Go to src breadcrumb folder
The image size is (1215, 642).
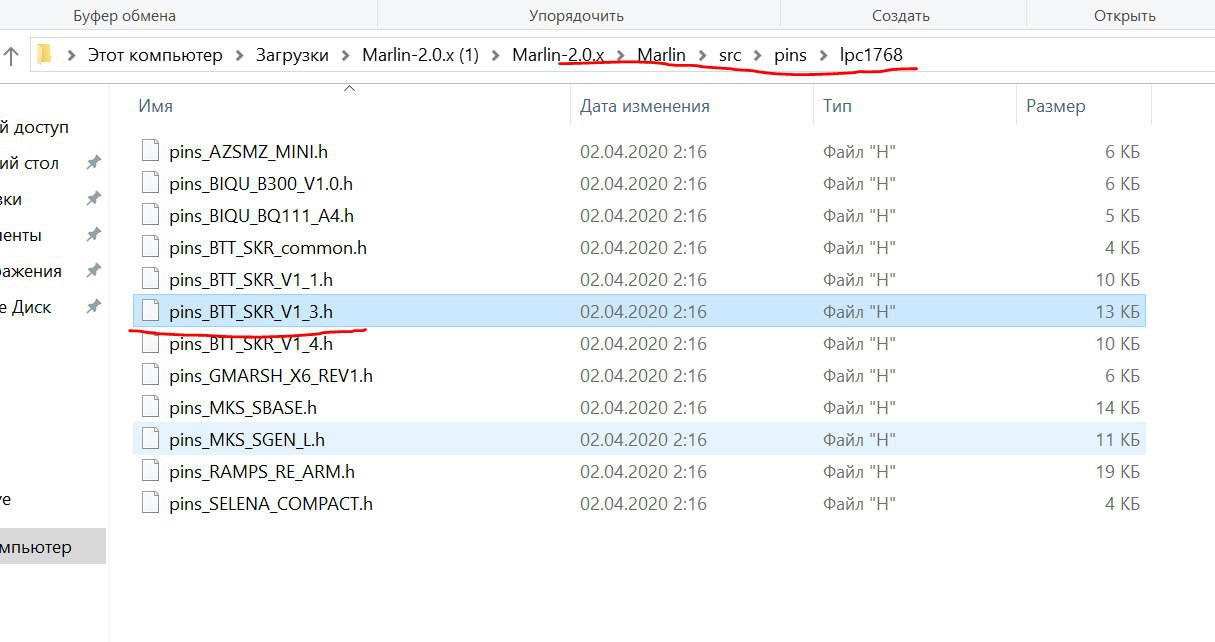(730, 56)
